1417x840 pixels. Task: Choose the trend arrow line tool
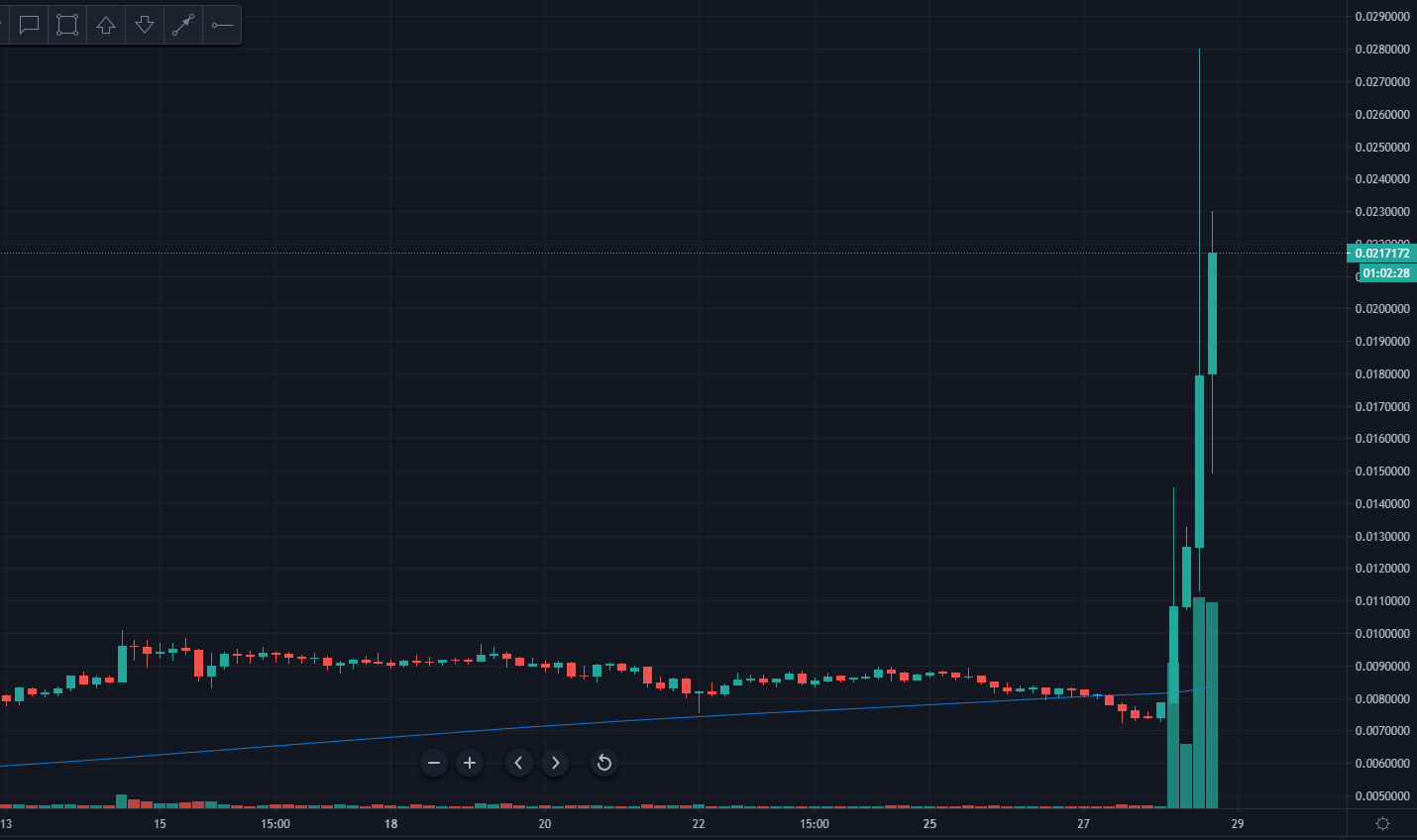[x=182, y=25]
